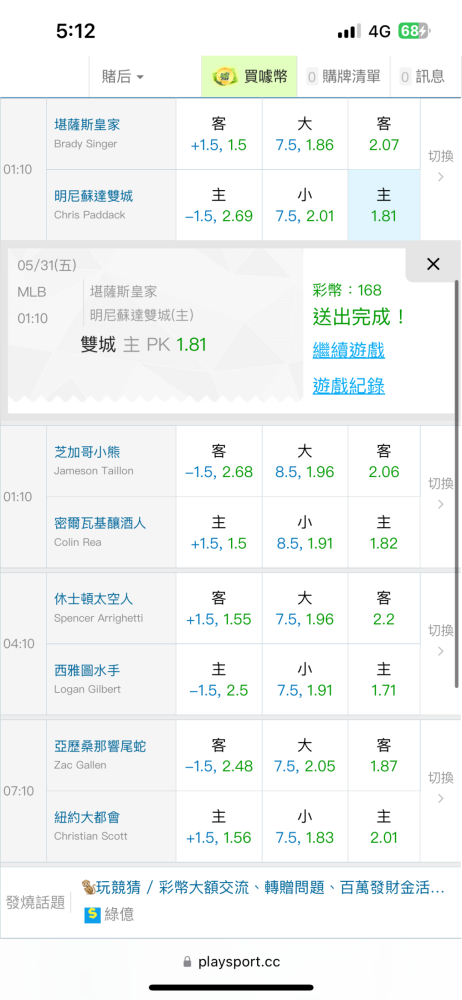
Task: Tap the 5:12 clock in status bar
Action: (x=75, y=31)
